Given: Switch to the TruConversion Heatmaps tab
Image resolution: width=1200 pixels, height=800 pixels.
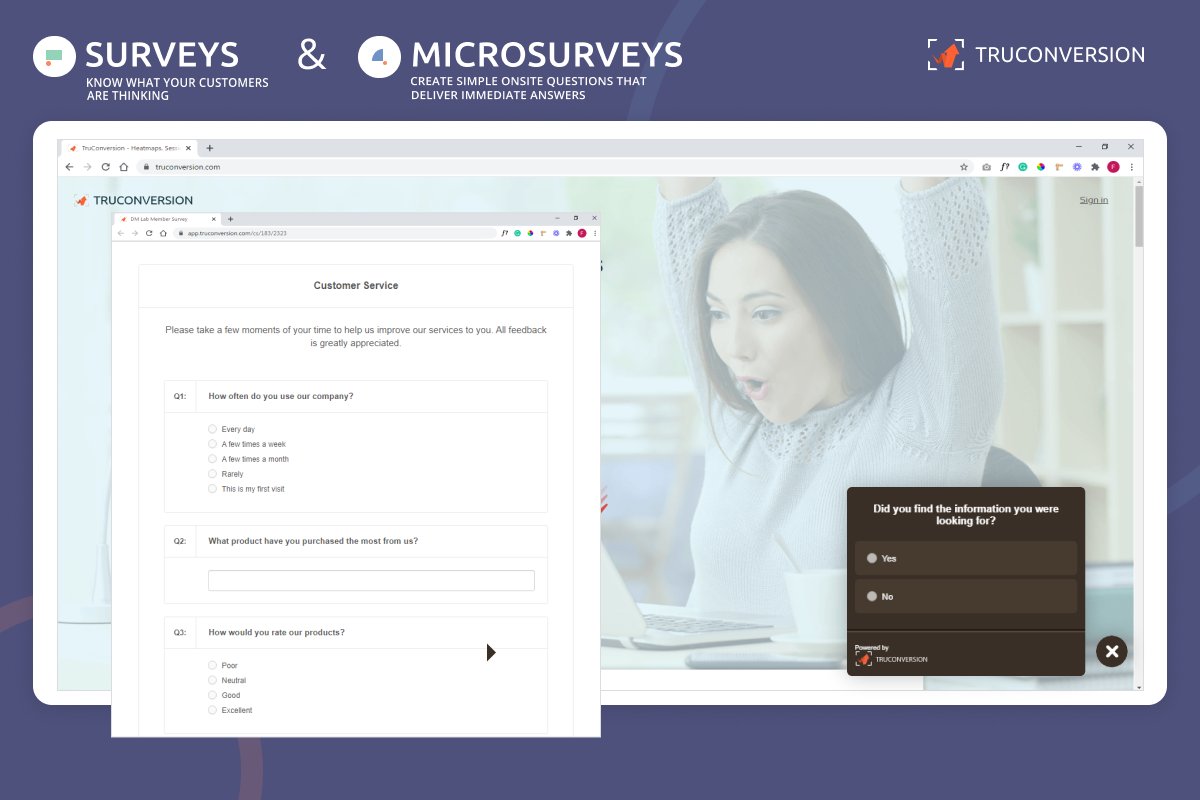Looking at the screenshot, I should (125, 146).
